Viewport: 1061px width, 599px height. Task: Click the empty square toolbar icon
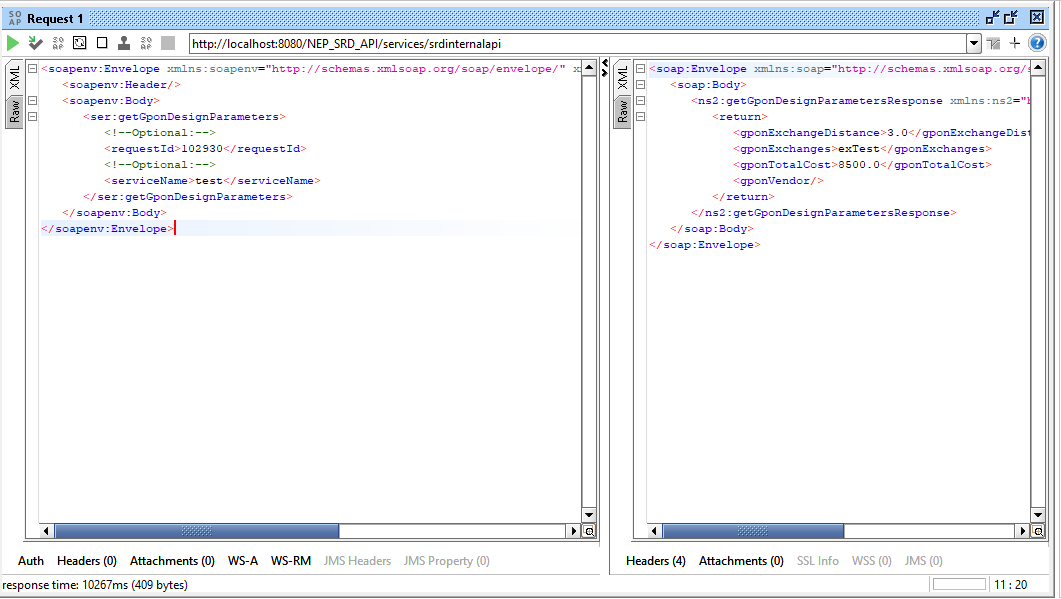pyautogui.click(x=102, y=43)
